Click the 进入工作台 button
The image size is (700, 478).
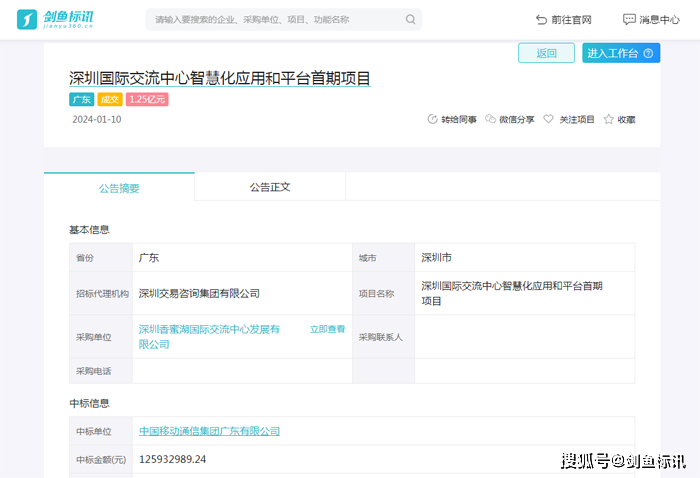[x=621, y=53]
